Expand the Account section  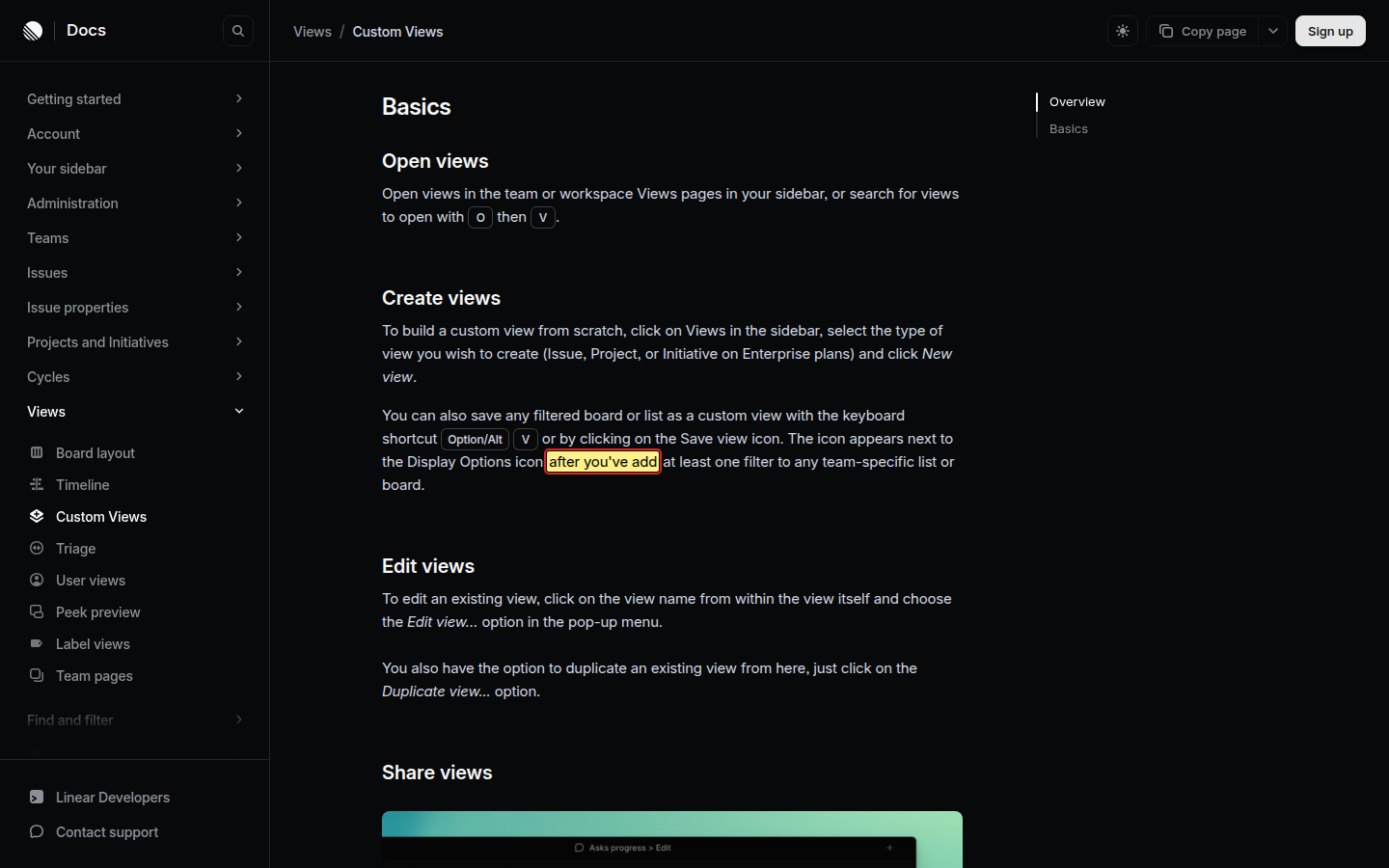pyautogui.click(x=135, y=134)
